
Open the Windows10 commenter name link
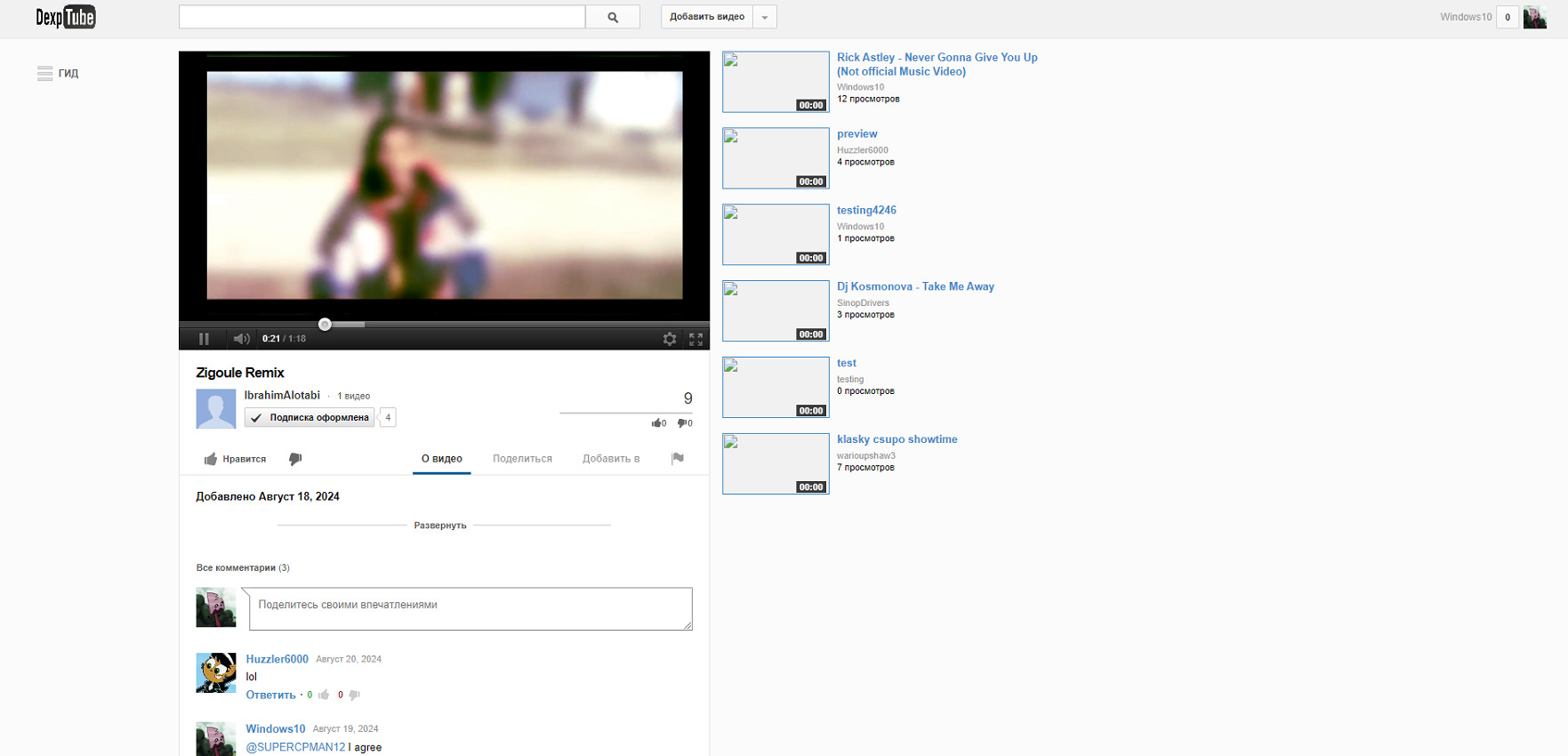[276, 728]
